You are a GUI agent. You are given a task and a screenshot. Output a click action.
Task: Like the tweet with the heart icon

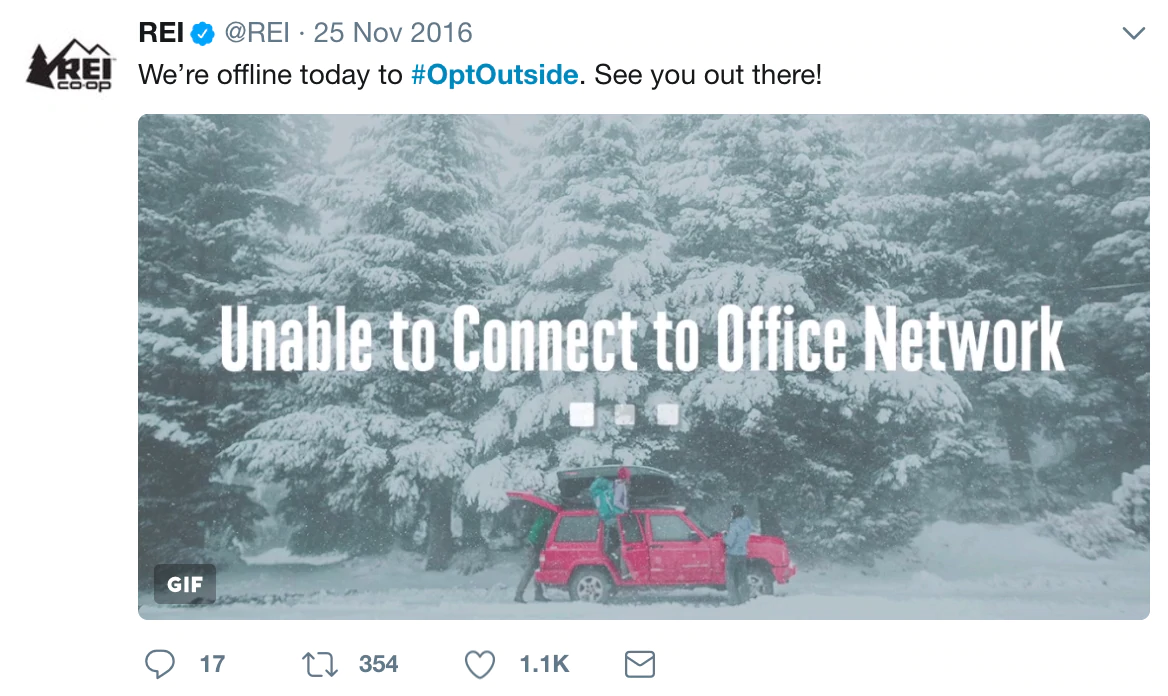(481, 664)
